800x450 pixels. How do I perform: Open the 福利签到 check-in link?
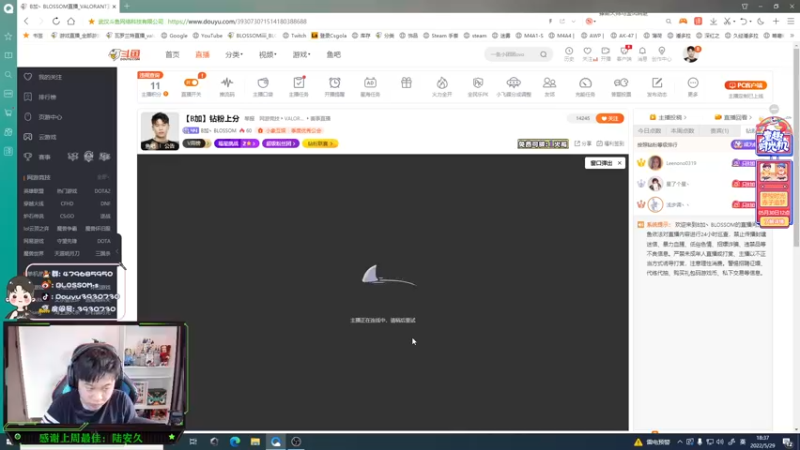click(x=610, y=144)
